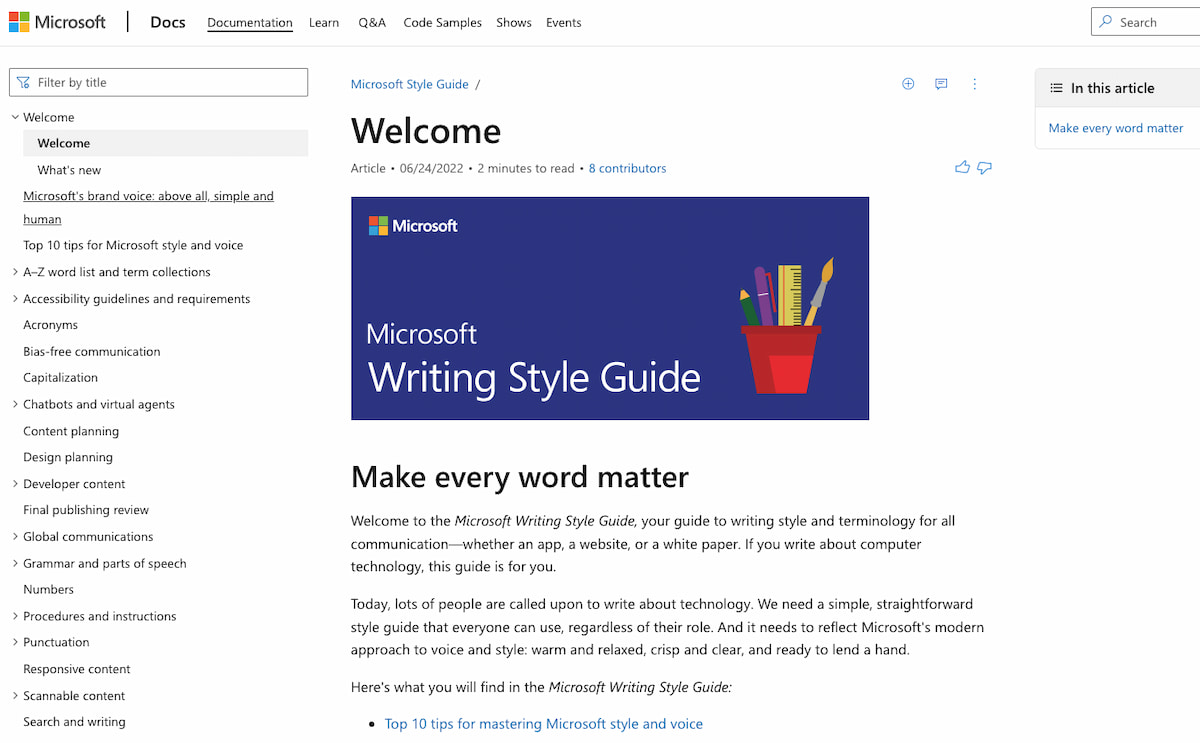1200x743 pixels.
Task: Open the More actions ellipsis menu
Action: click(x=975, y=84)
